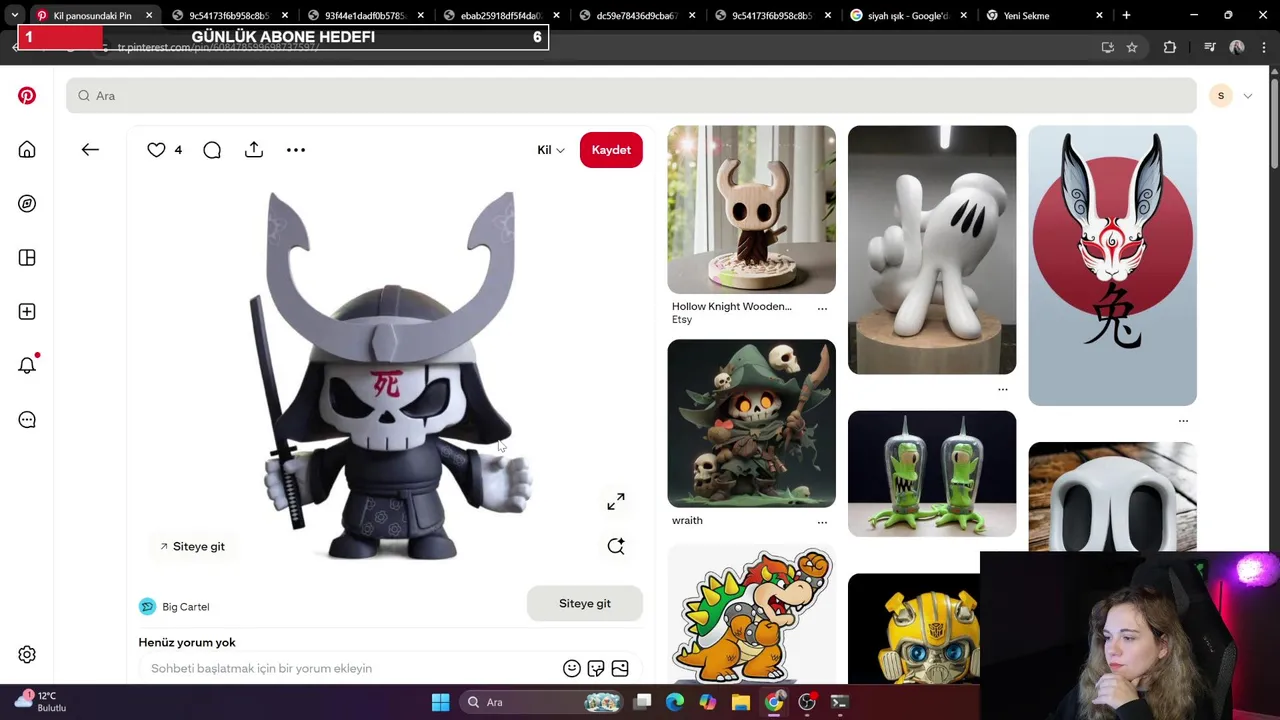Open more options on Hollow Knight pin

822,309
